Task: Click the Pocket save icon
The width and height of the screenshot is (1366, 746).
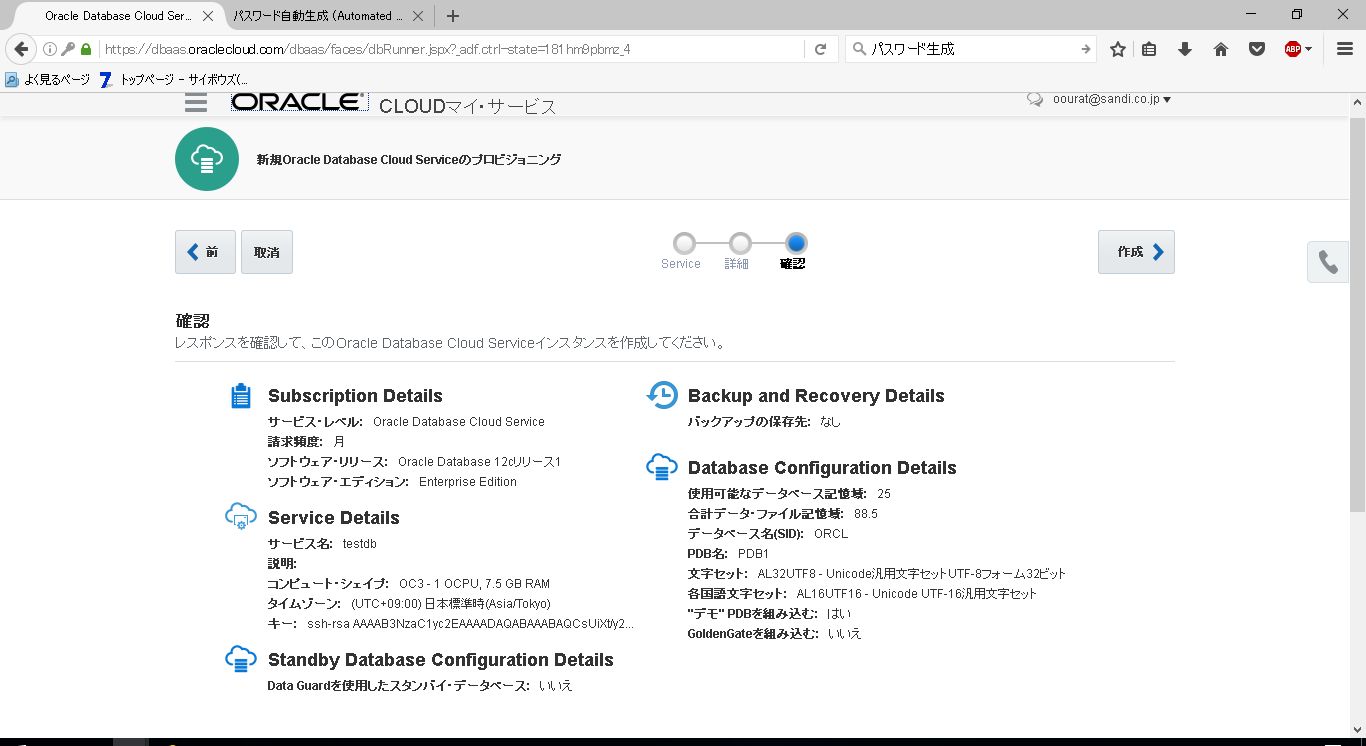Action: coord(1257,49)
